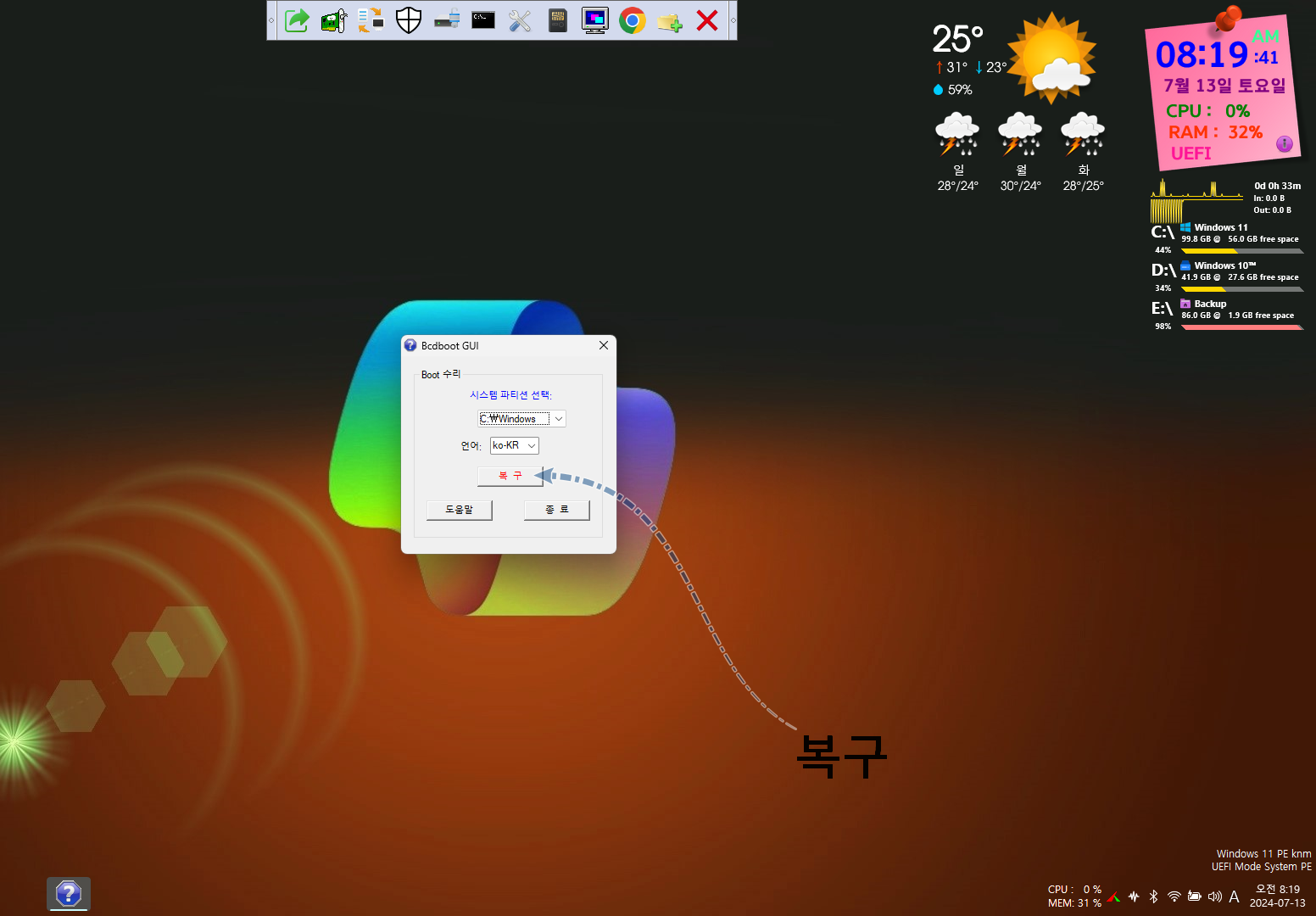Open the taskbar clock showing 오전 8:19
Screen dimensions: 1316x916
[1278, 896]
